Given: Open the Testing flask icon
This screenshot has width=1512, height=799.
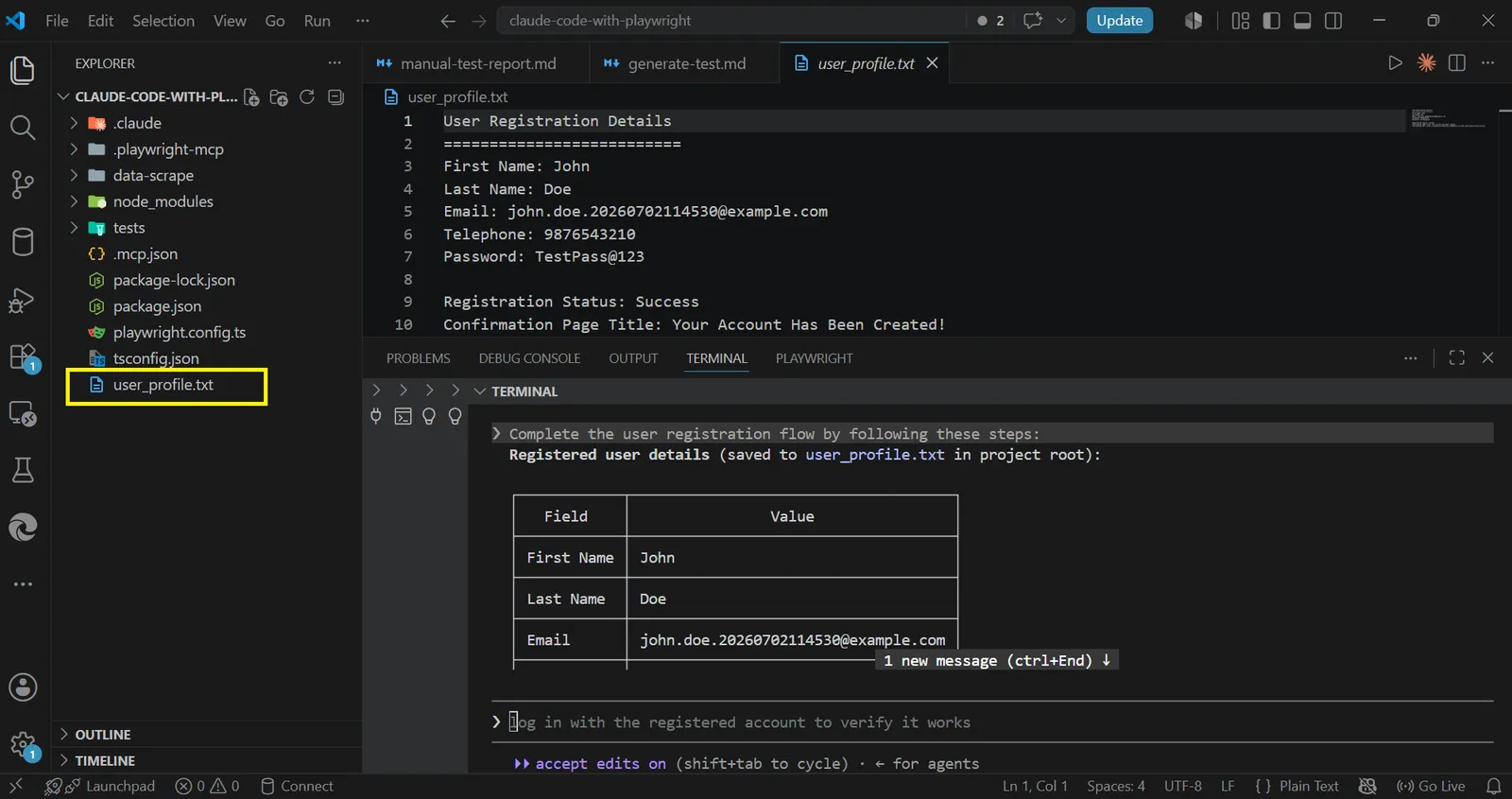Looking at the screenshot, I should (x=23, y=470).
